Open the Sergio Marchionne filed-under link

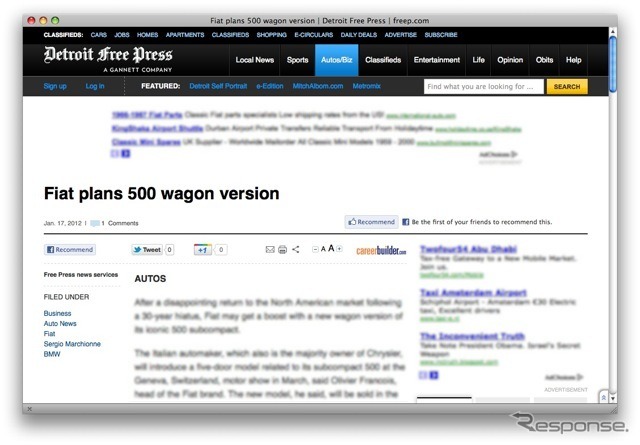point(72,344)
